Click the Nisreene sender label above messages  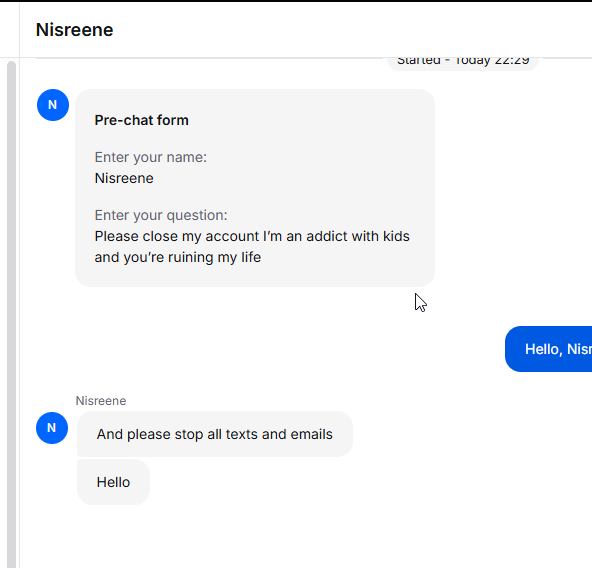click(x=101, y=401)
